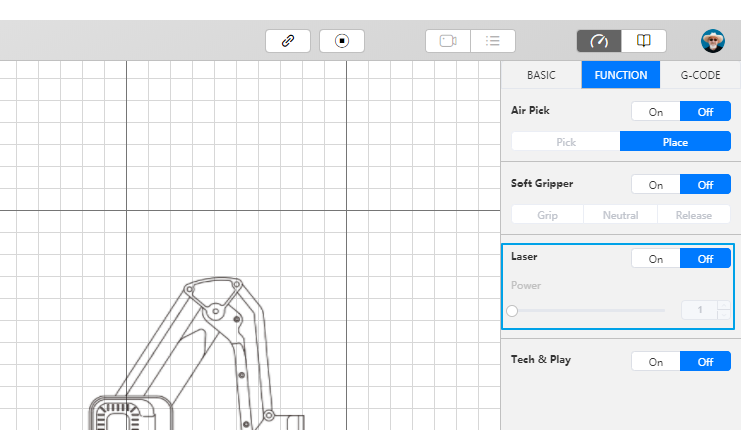Turn Laser Off
Image resolution: width=741 pixels, height=430 pixels.
pyautogui.click(x=706, y=258)
